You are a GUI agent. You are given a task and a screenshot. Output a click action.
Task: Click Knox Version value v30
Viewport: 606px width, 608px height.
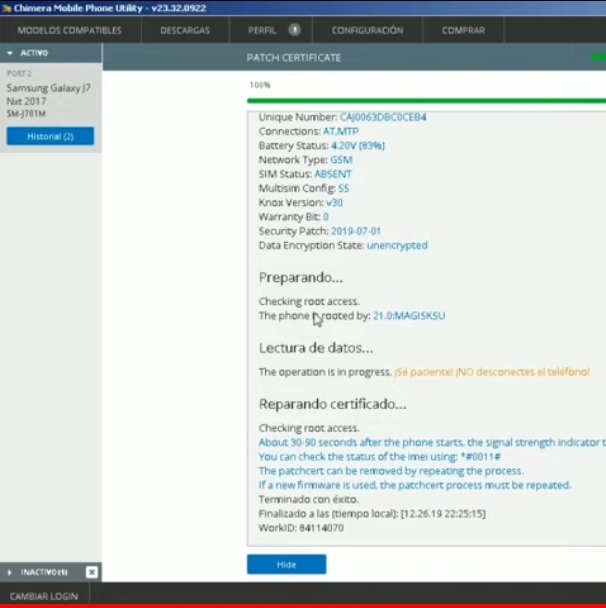[334, 203]
